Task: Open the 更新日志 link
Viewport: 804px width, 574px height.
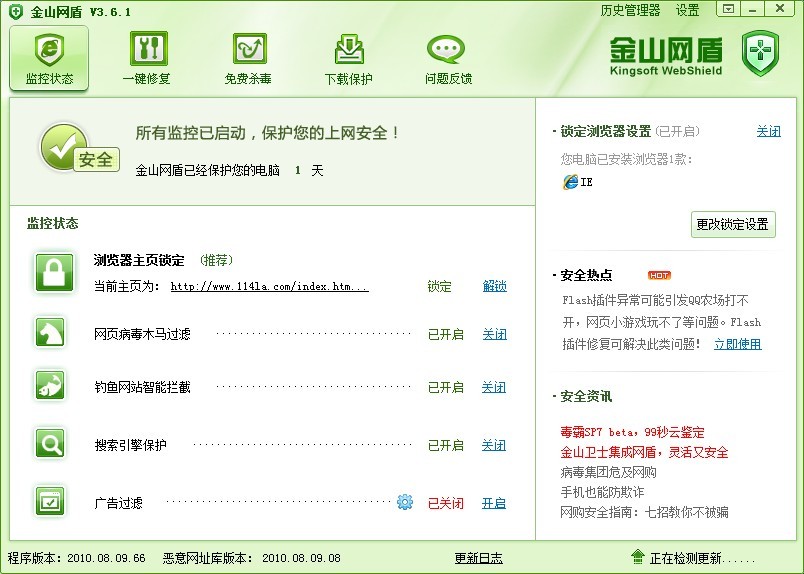Action: [478, 559]
